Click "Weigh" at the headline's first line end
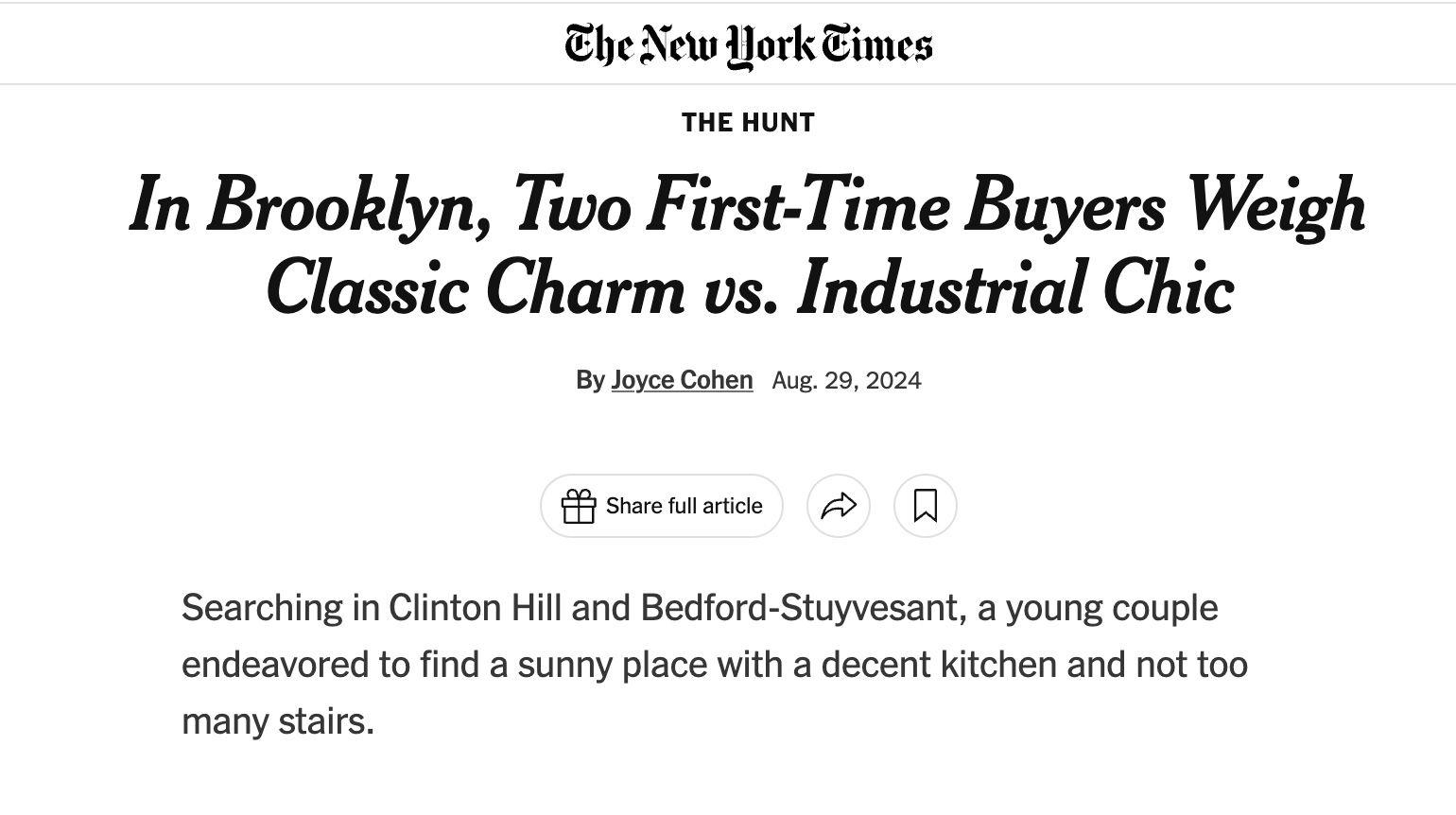 pyautogui.click(x=1275, y=205)
